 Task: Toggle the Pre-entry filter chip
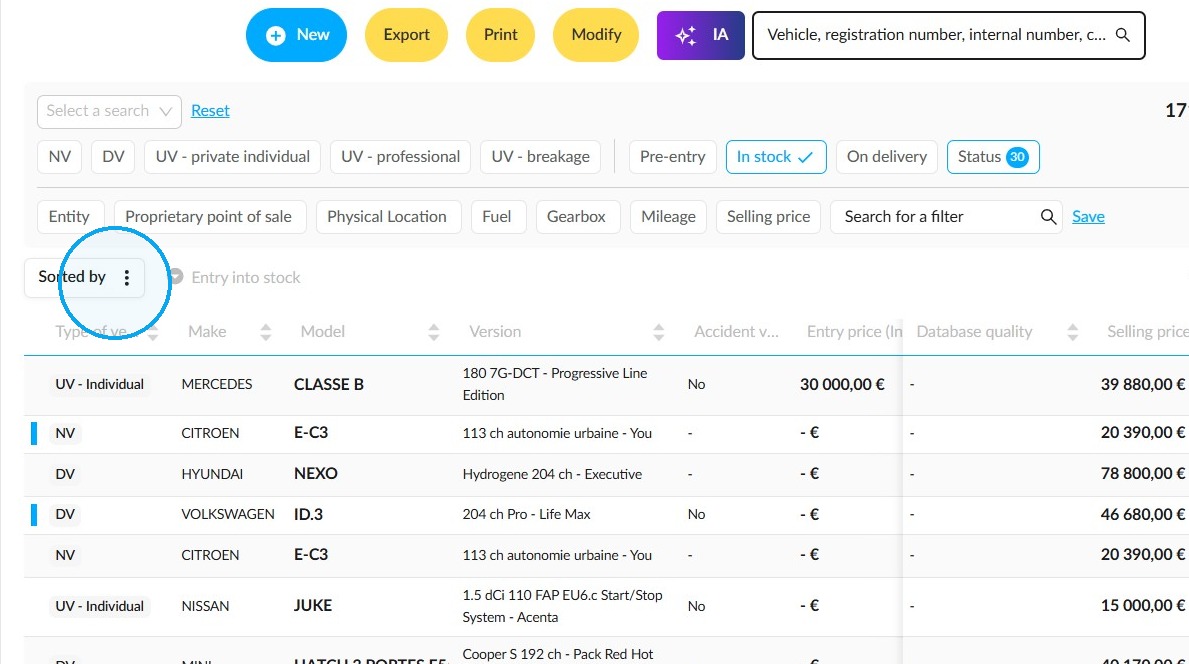(673, 157)
